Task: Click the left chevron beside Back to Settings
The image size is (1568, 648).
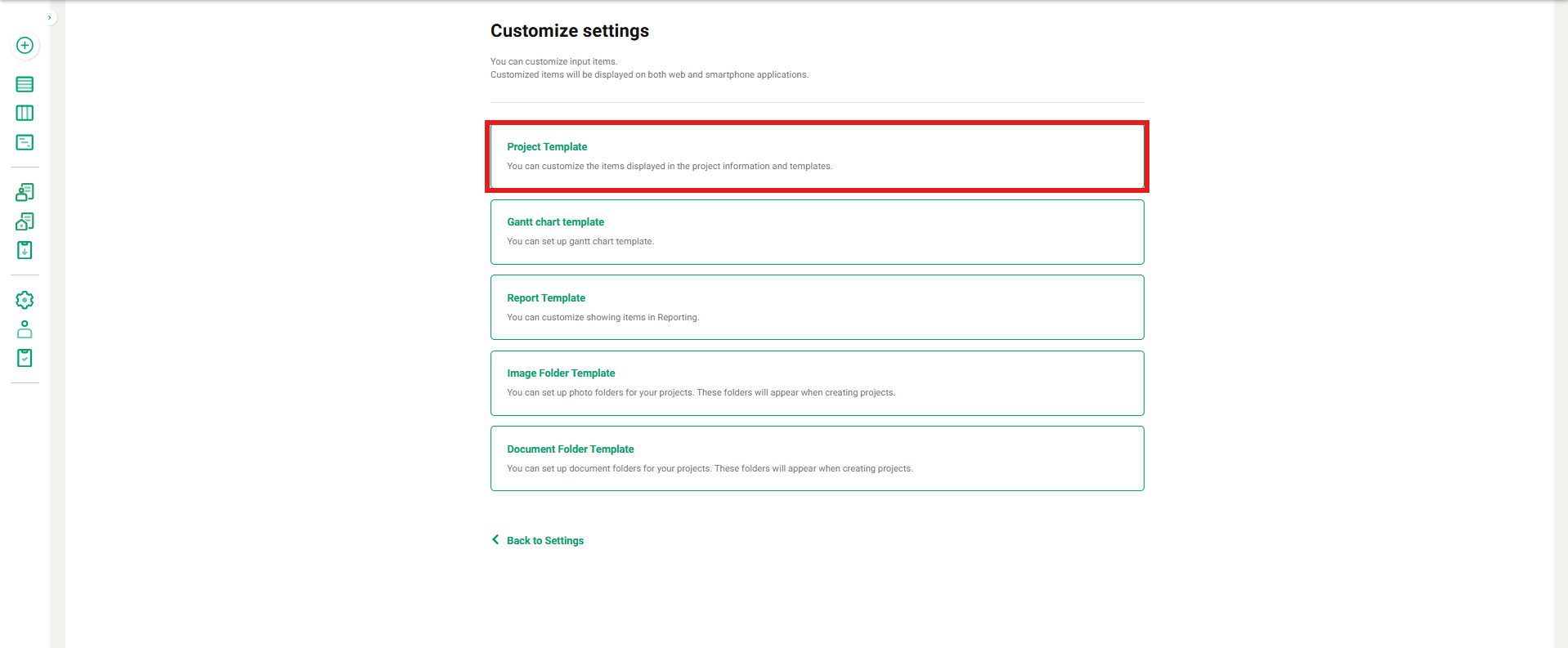Action: (x=495, y=540)
